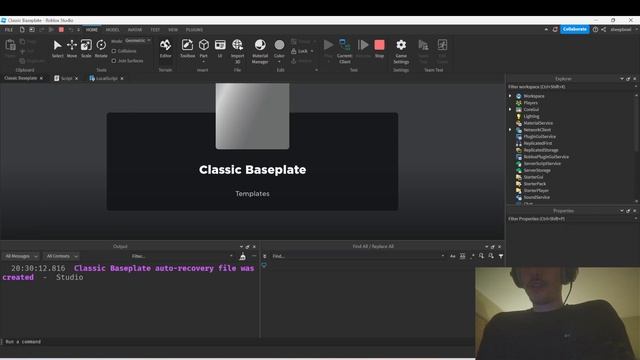
Task: Select Lighting in the Explorer
Action: click(531, 116)
